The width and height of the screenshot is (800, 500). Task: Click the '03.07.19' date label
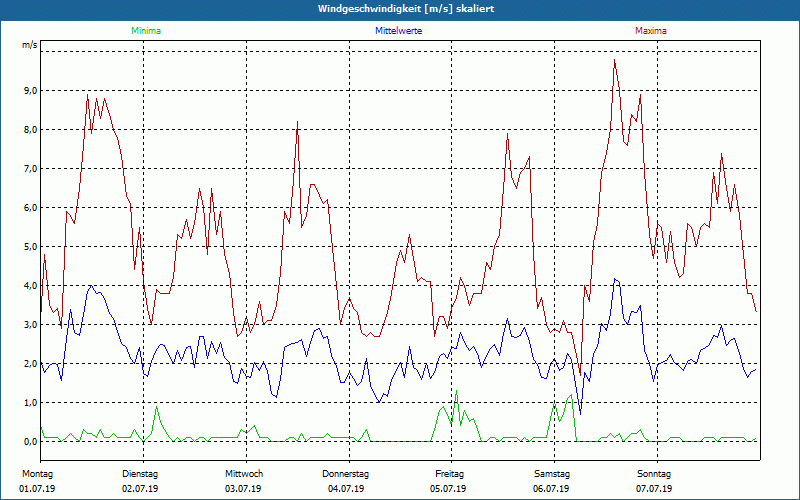243,489
